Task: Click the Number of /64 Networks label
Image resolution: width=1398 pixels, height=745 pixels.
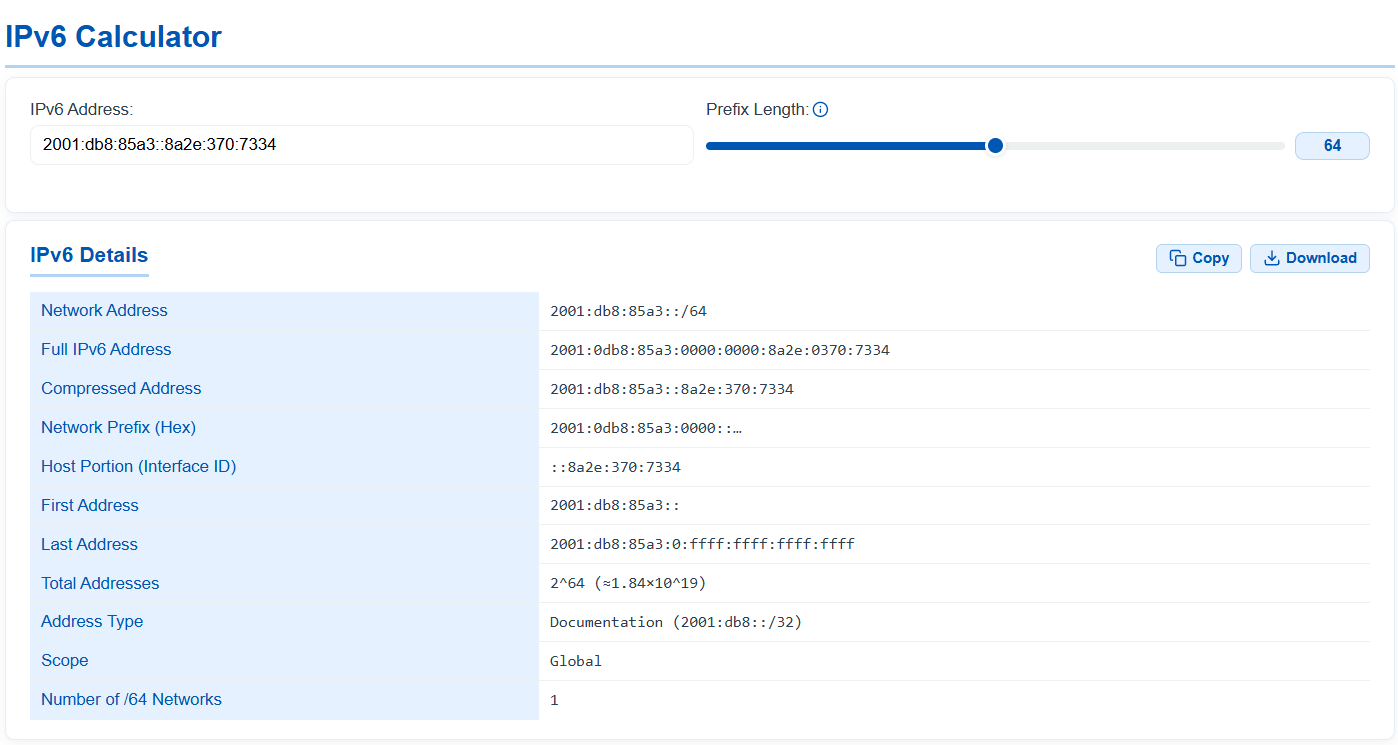Action: (x=131, y=700)
